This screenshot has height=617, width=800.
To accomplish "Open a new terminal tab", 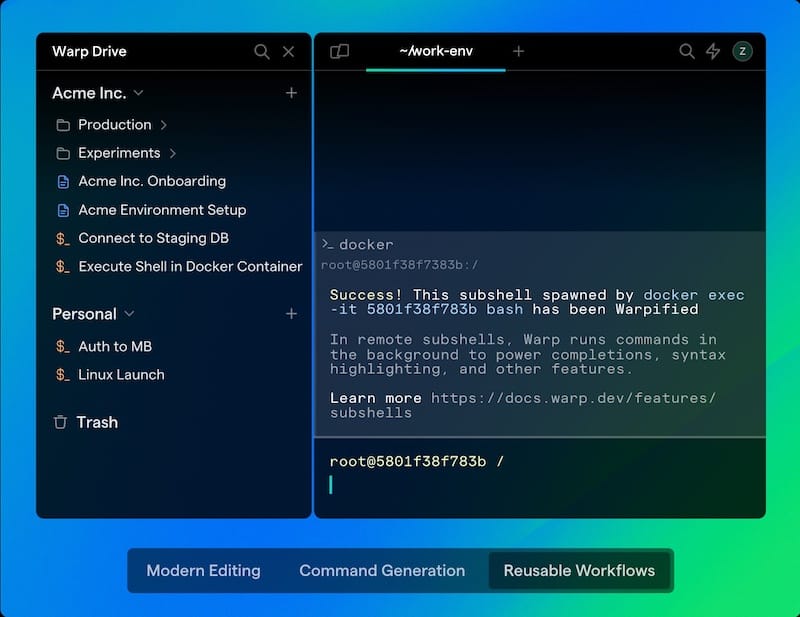I will tap(518, 51).
